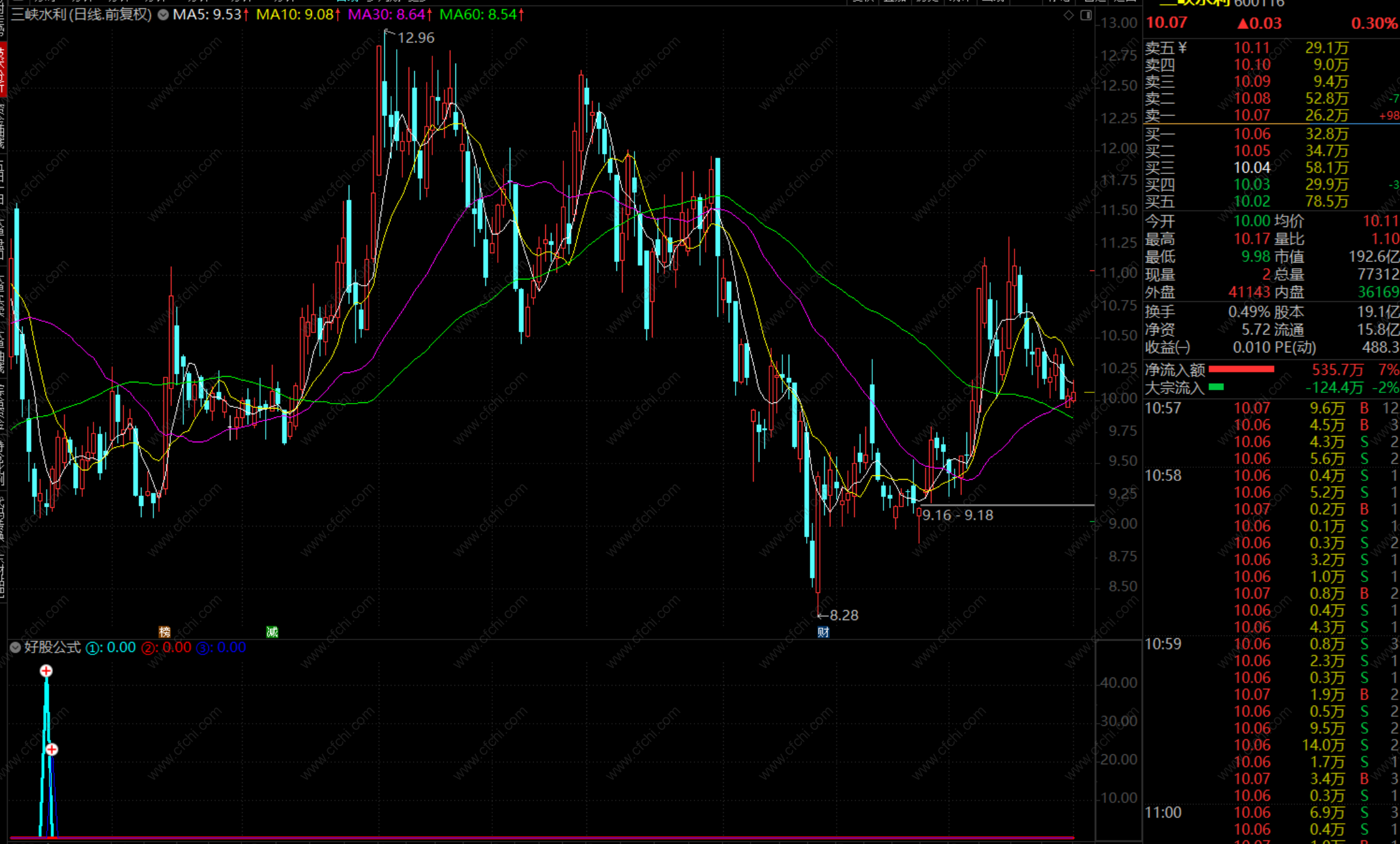Viewport: 1400px width, 844px height.
Task: Click 净流入额 red bar
Action: (x=1241, y=370)
